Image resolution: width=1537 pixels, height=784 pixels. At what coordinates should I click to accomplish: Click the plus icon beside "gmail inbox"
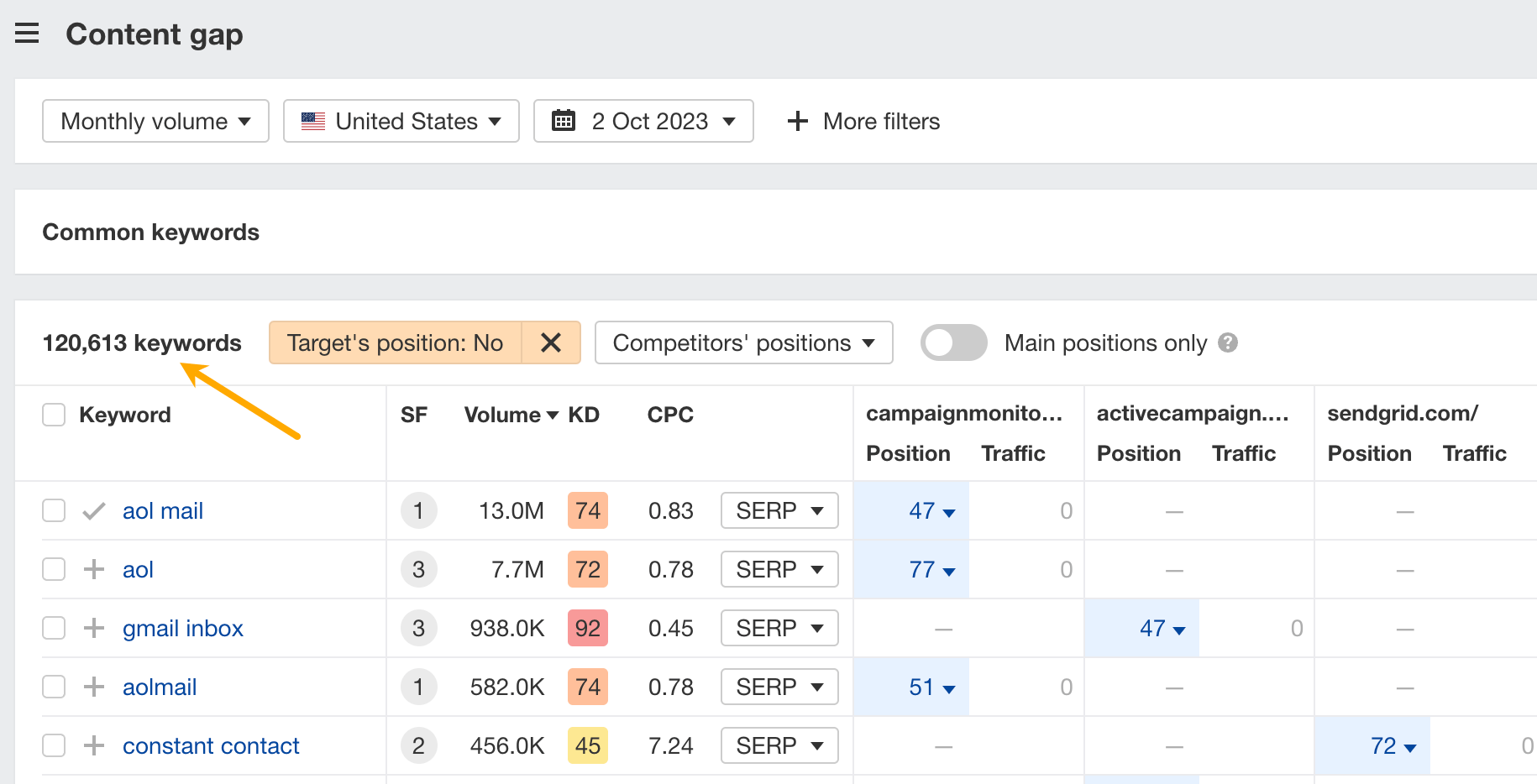coord(92,628)
